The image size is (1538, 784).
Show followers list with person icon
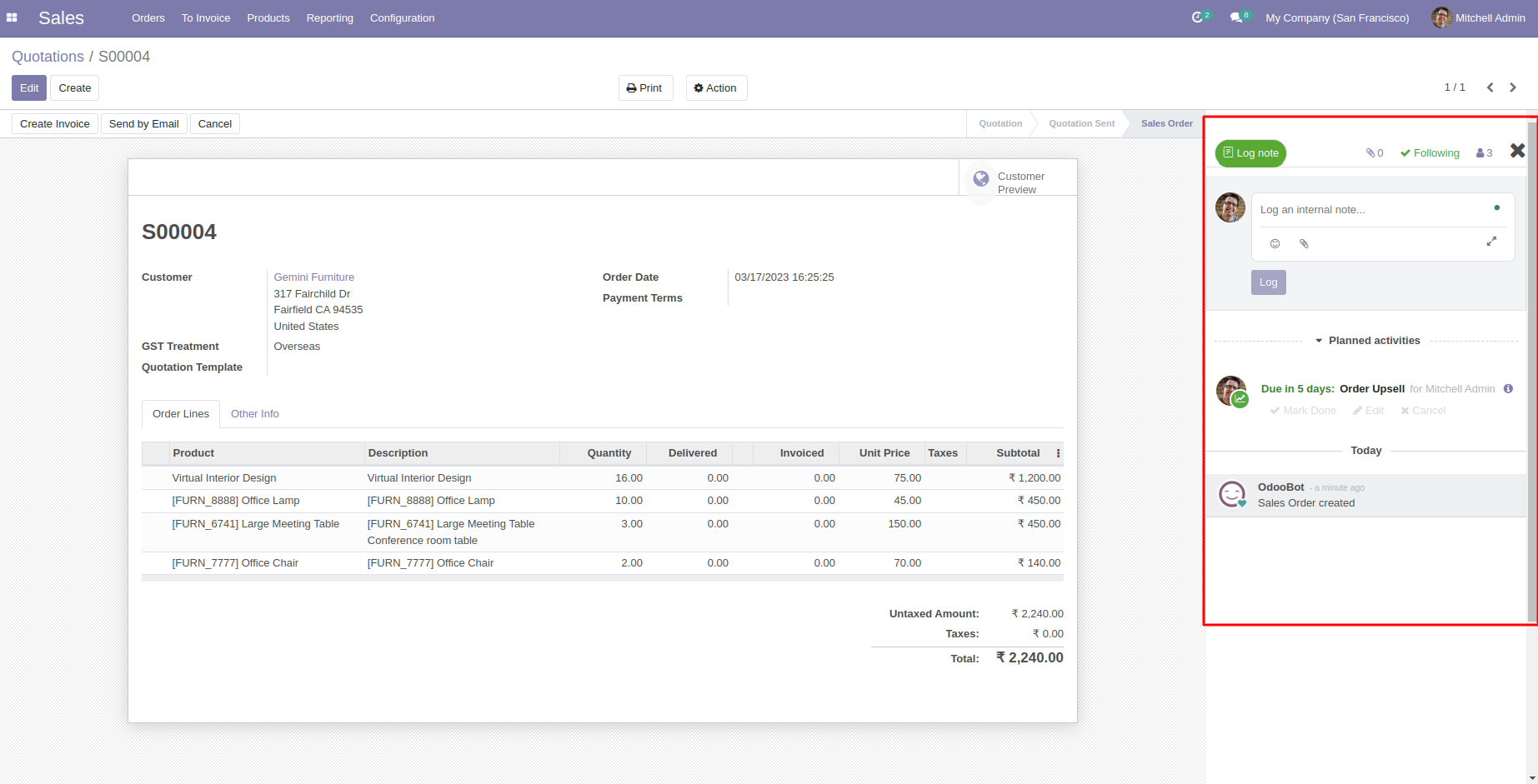[1484, 153]
